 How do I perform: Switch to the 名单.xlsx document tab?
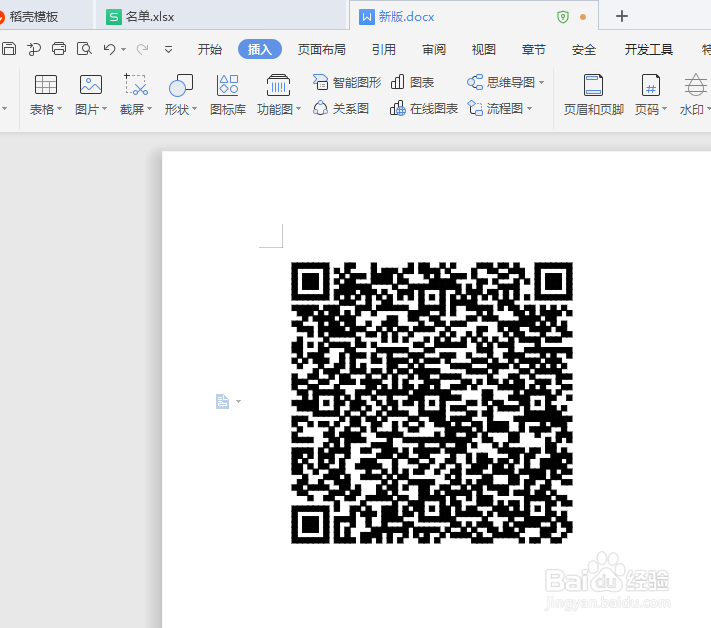221,16
